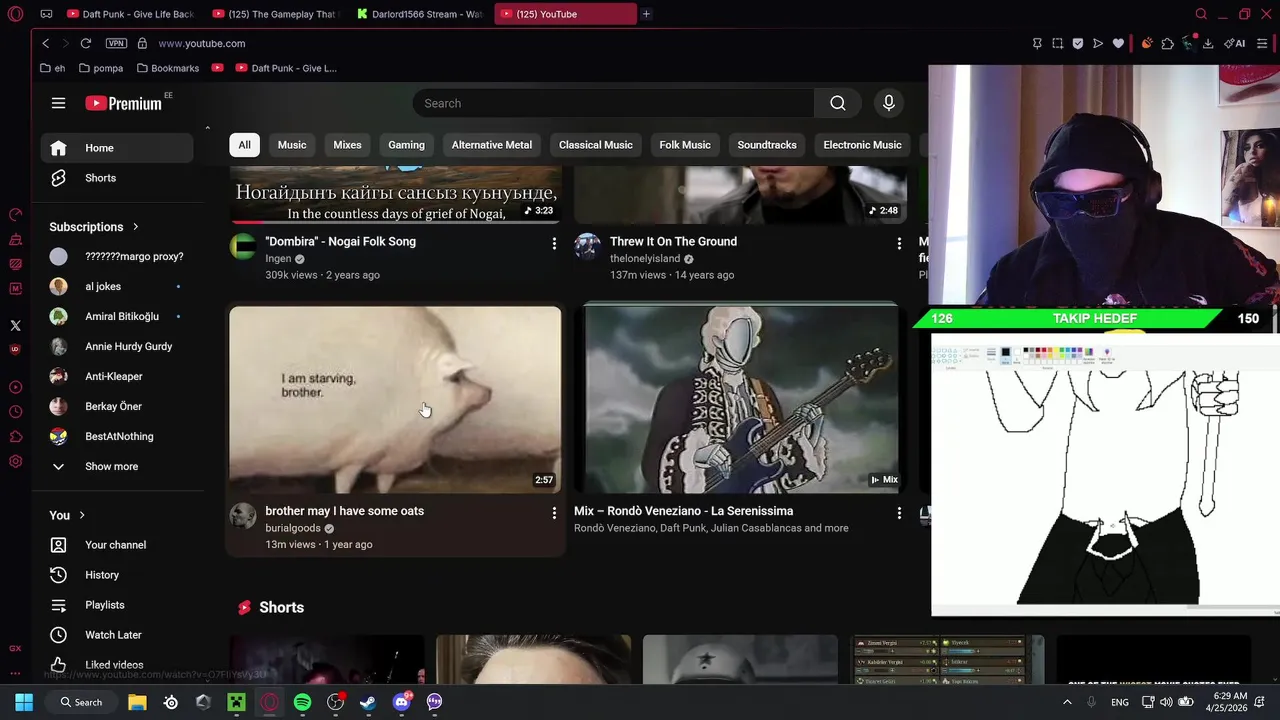Expand the You section chevron

pos(82,515)
